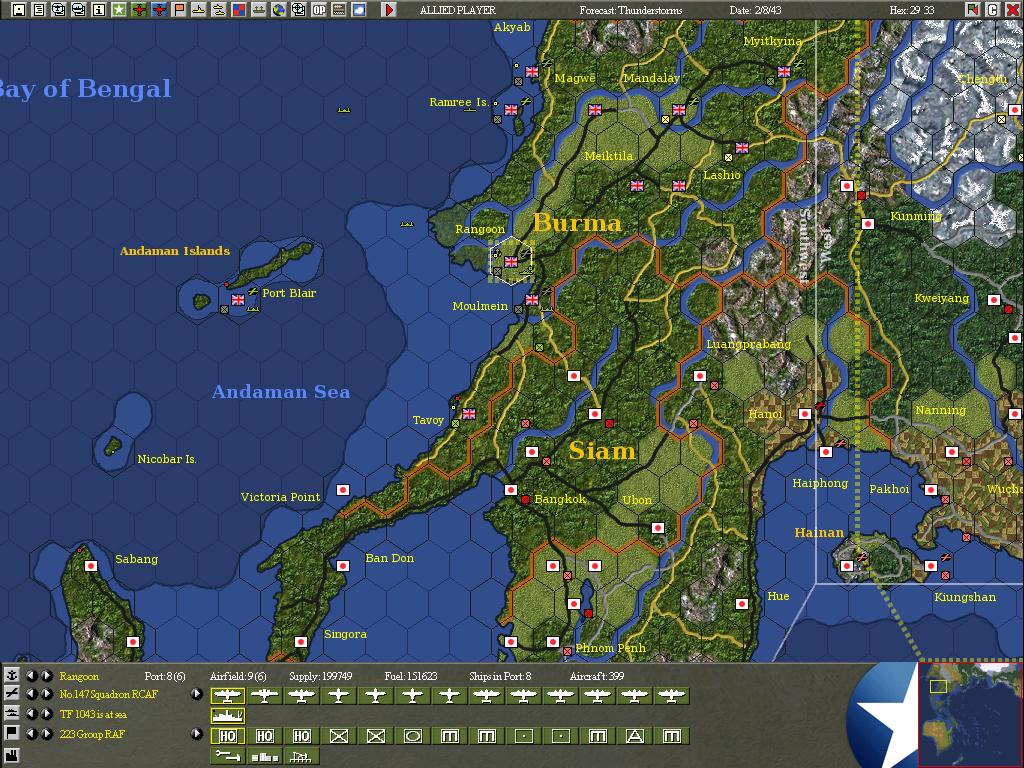
Task: Click the British flag at Moulmein
Action: click(x=532, y=299)
